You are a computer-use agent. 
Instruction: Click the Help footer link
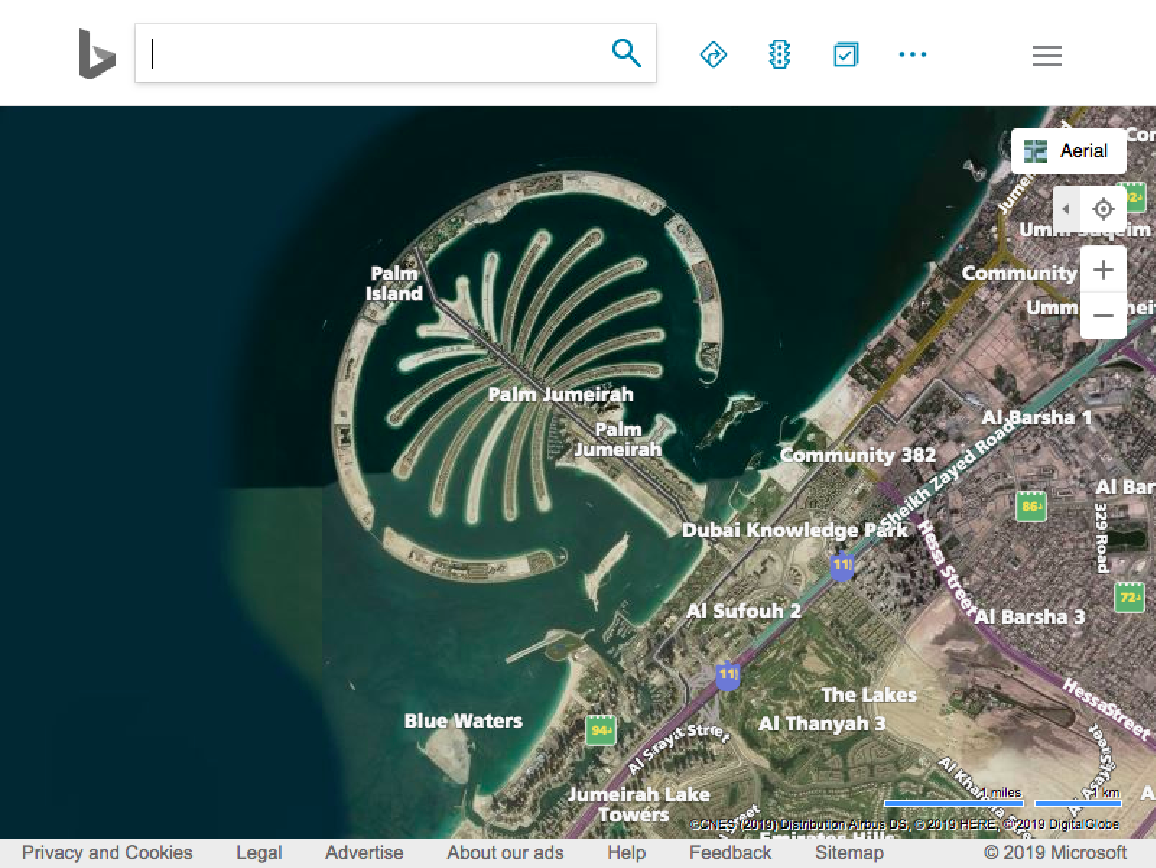pos(626,853)
